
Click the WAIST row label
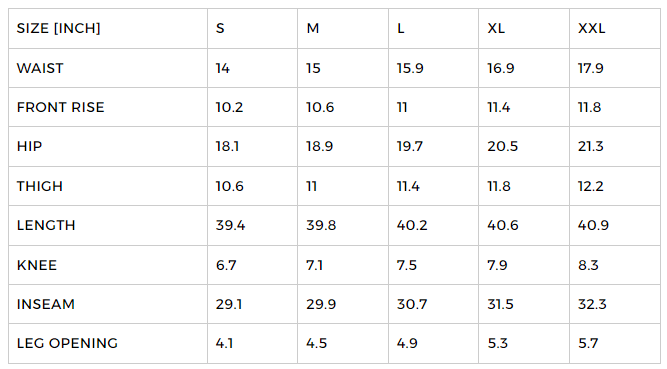click(40, 68)
